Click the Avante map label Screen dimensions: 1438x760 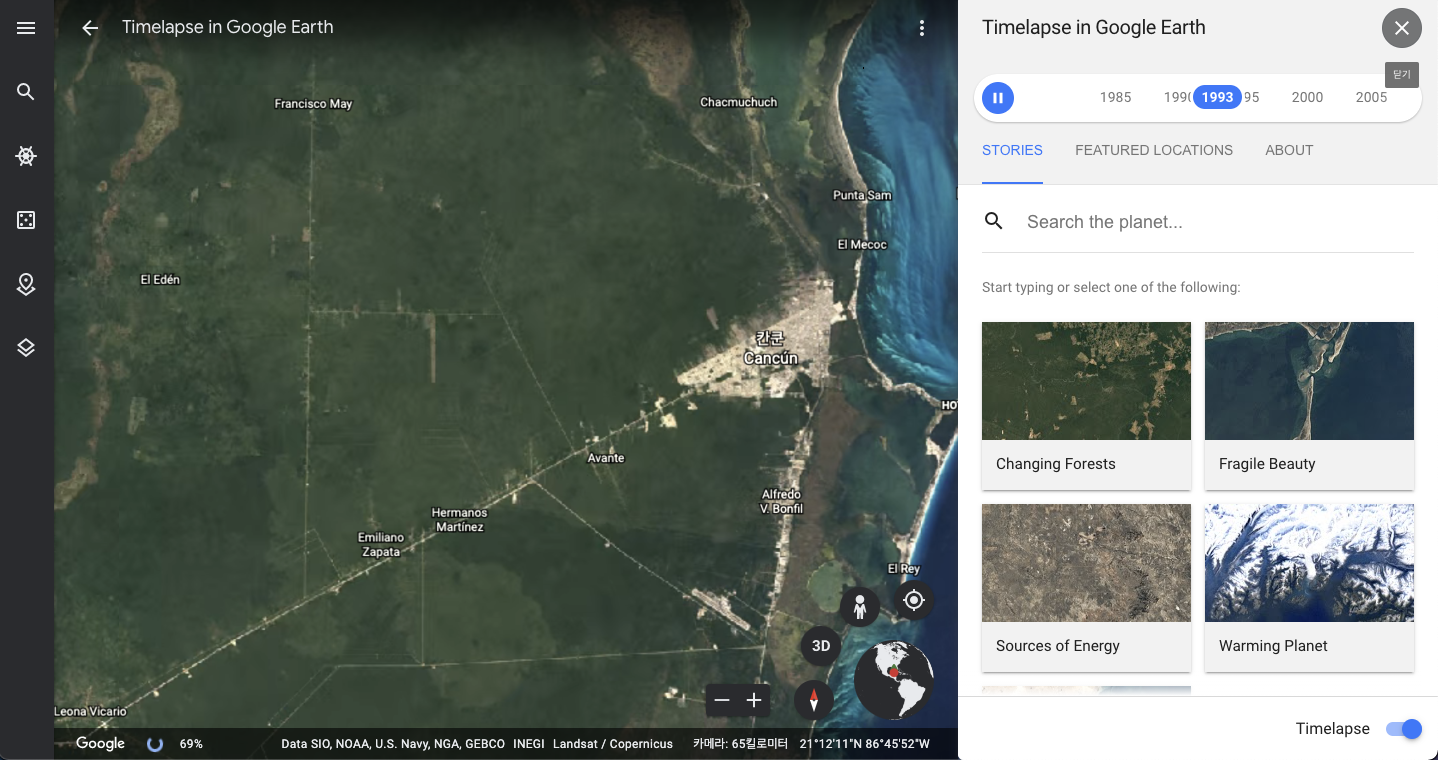point(606,458)
